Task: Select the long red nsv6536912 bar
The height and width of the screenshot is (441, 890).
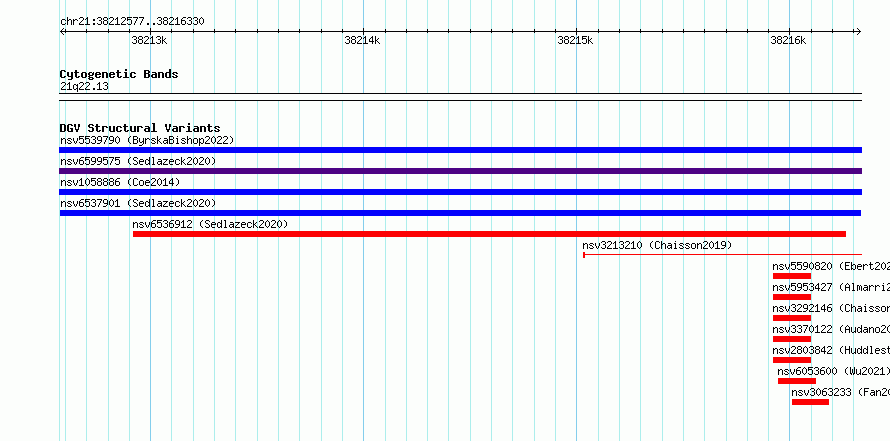Action: 489,234
